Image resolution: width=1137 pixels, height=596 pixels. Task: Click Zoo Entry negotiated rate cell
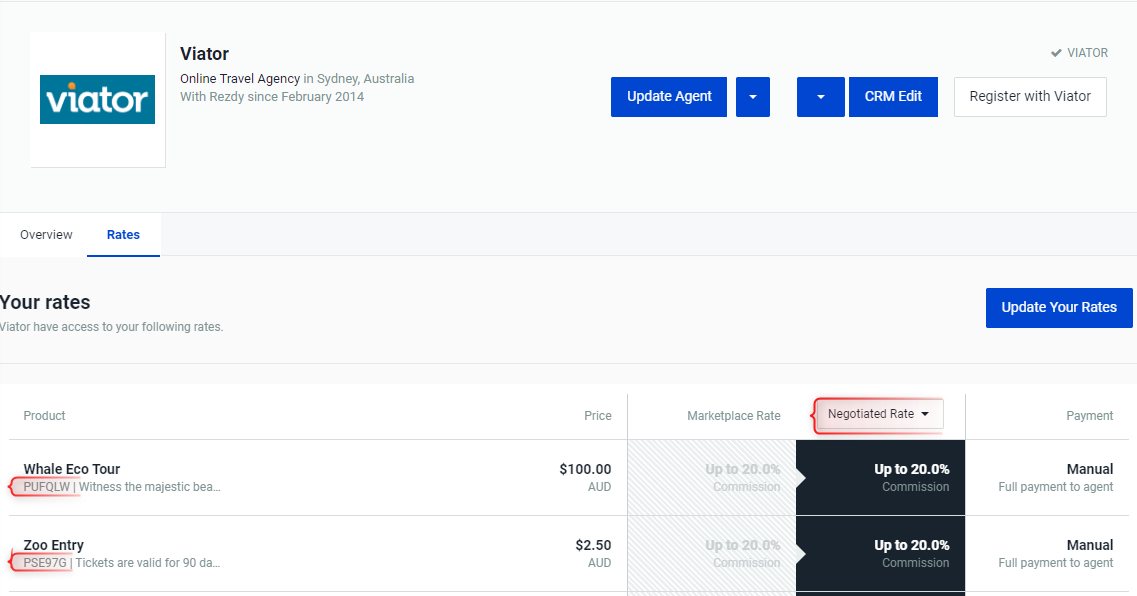(x=880, y=554)
